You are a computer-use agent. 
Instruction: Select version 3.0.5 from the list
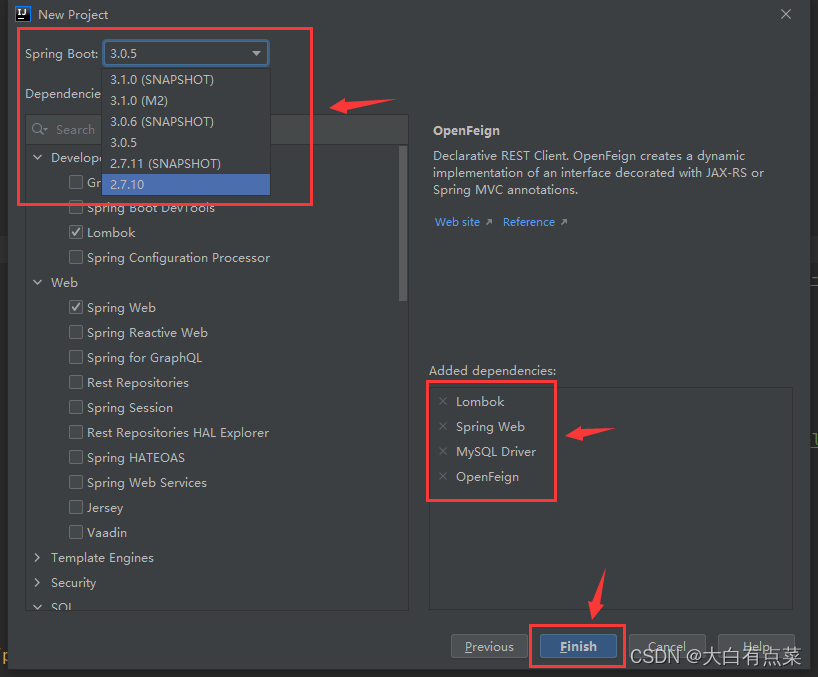click(x=186, y=142)
